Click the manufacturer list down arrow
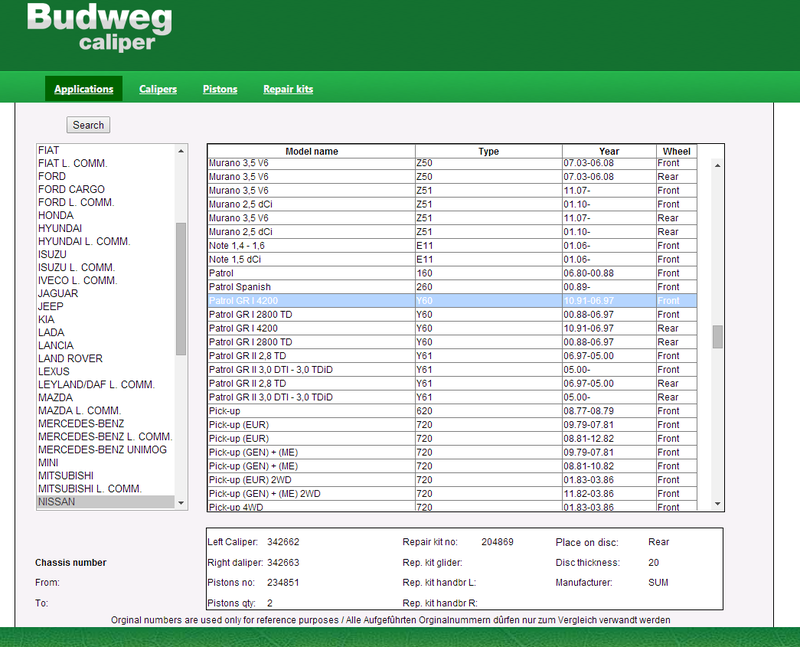The width and height of the screenshot is (800, 647). point(181,503)
